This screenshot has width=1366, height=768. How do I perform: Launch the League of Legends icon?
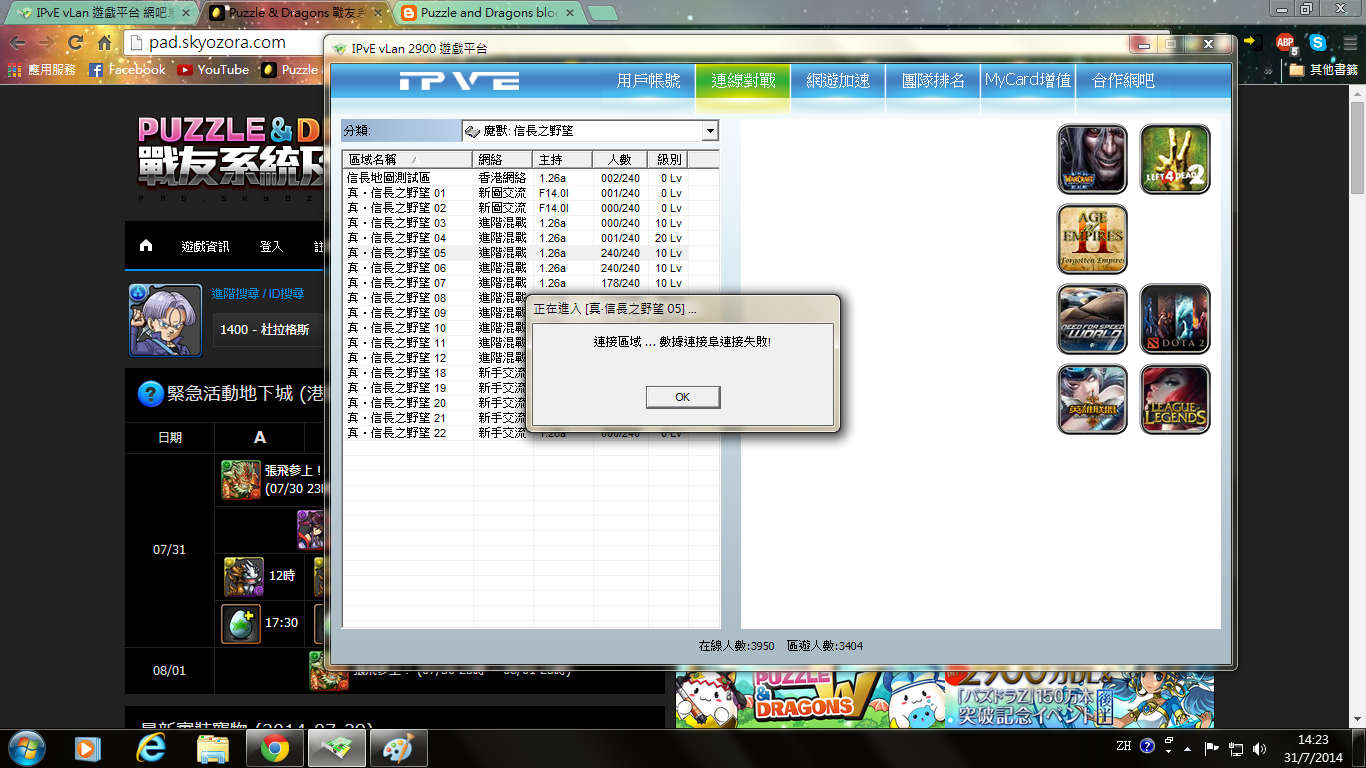(x=1175, y=399)
